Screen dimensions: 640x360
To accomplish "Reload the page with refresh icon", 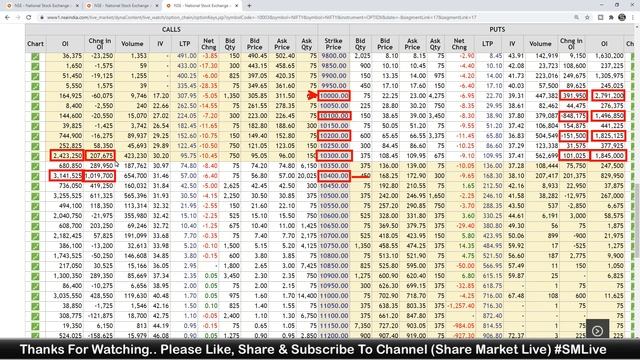I will (29, 18).
